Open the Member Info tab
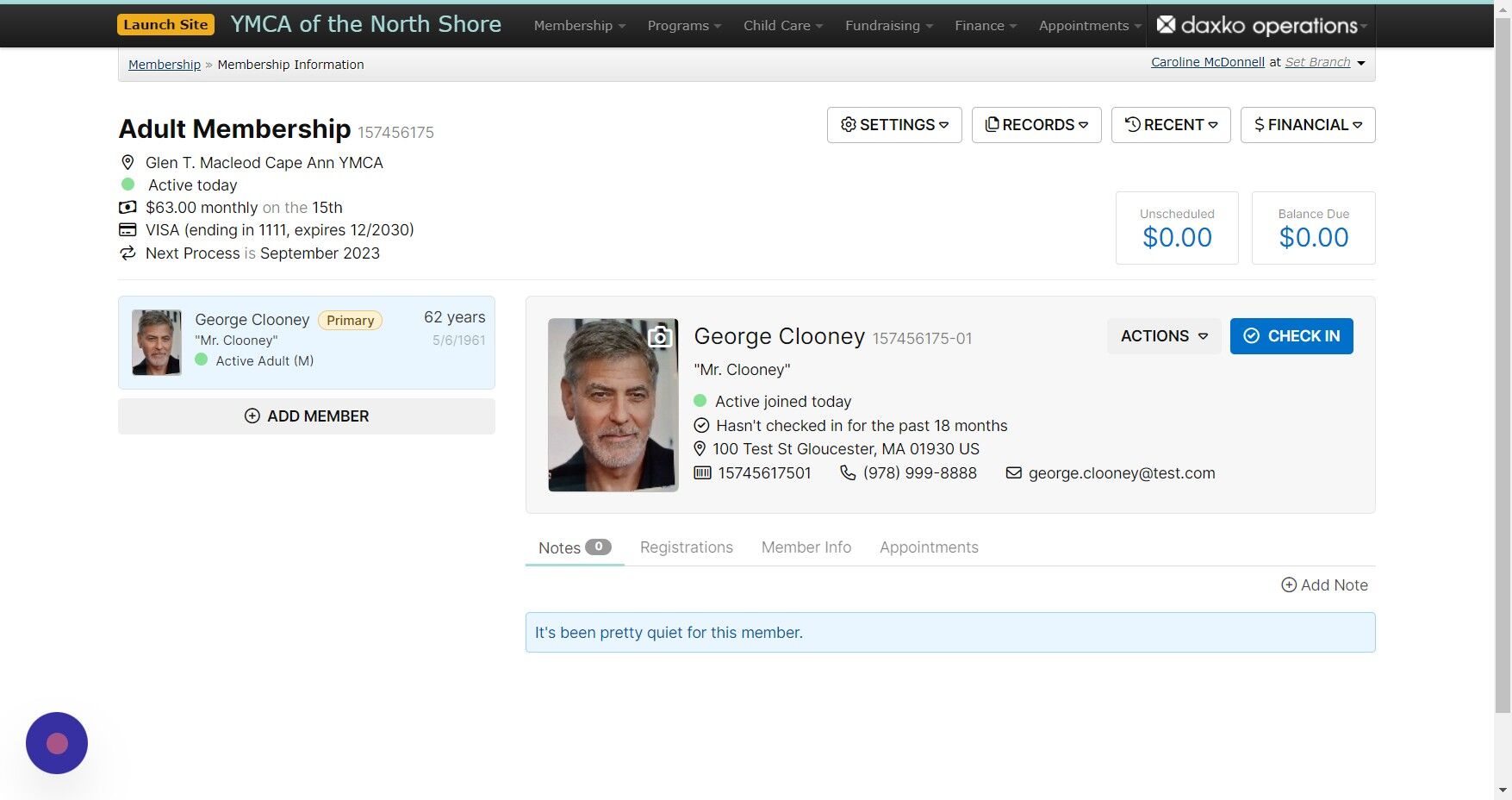 point(806,547)
